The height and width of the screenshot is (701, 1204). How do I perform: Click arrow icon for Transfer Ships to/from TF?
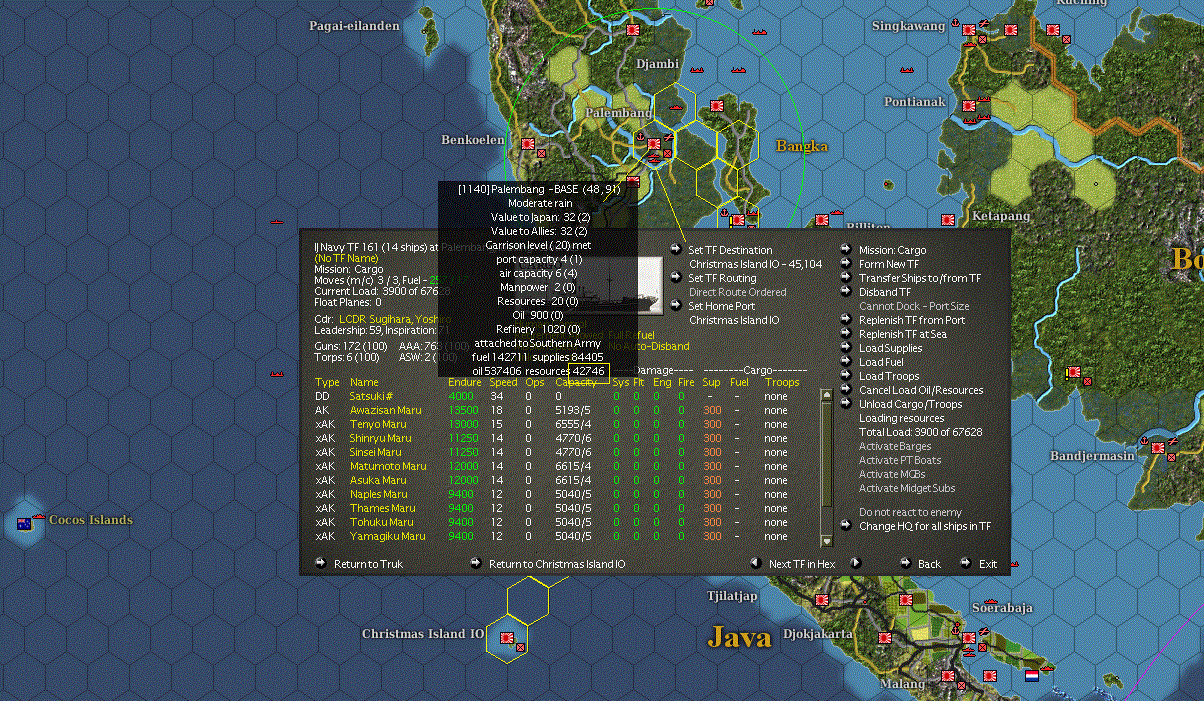coord(847,278)
